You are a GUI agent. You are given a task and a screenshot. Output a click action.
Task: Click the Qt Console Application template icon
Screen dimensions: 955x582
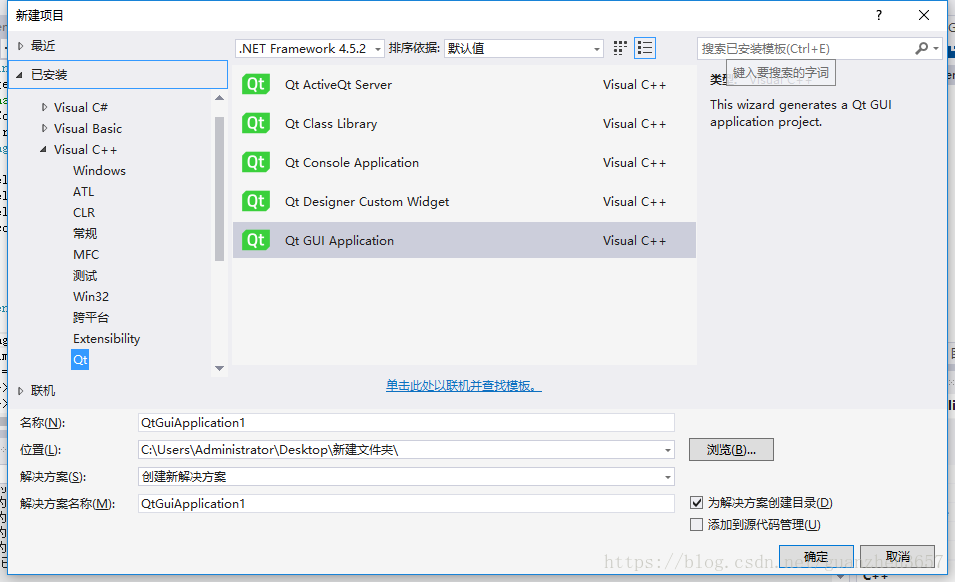coord(256,162)
